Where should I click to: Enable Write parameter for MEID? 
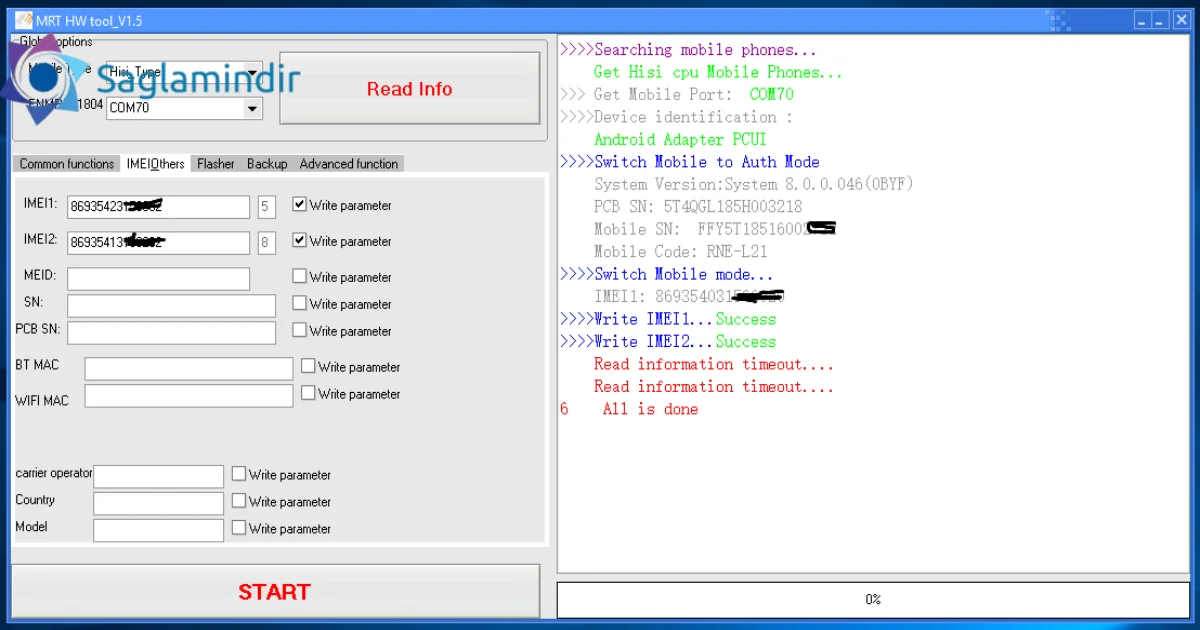[x=299, y=277]
